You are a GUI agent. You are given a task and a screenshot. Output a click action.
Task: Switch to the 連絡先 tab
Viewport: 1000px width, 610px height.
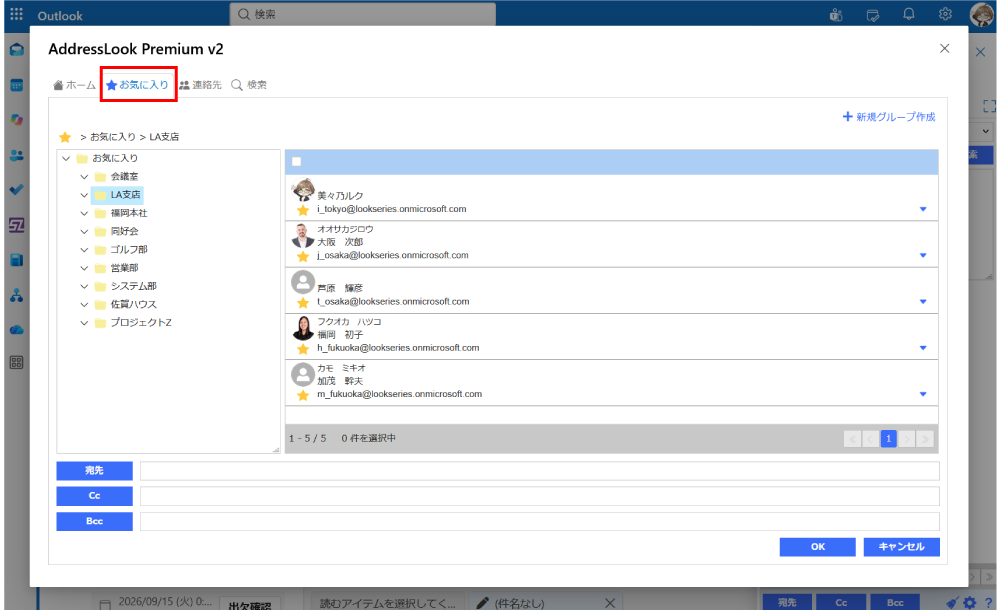click(x=200, y=85)
